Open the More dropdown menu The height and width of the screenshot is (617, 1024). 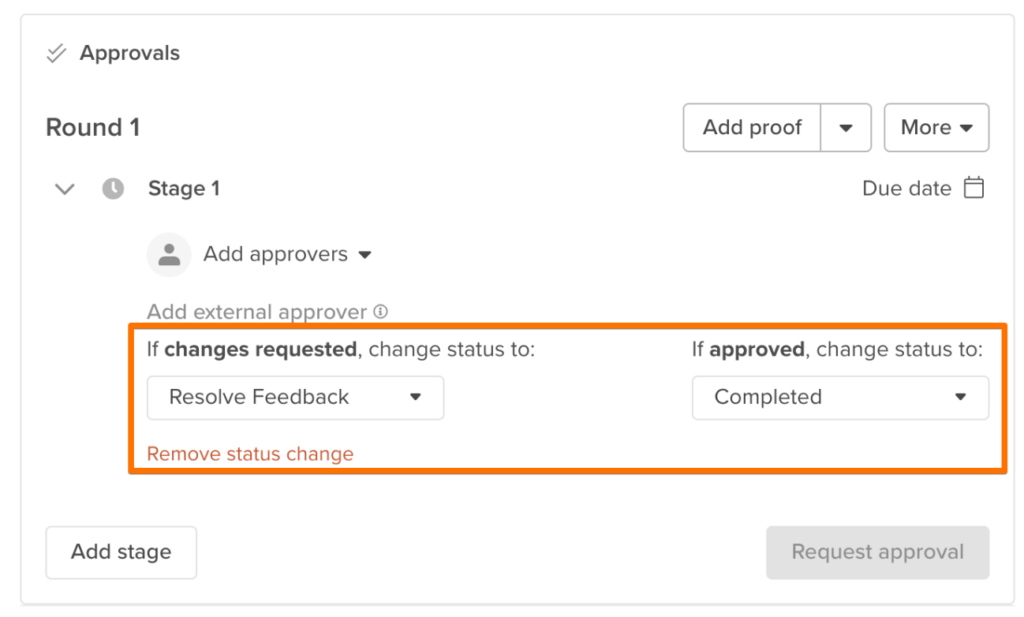coord(936,127)
